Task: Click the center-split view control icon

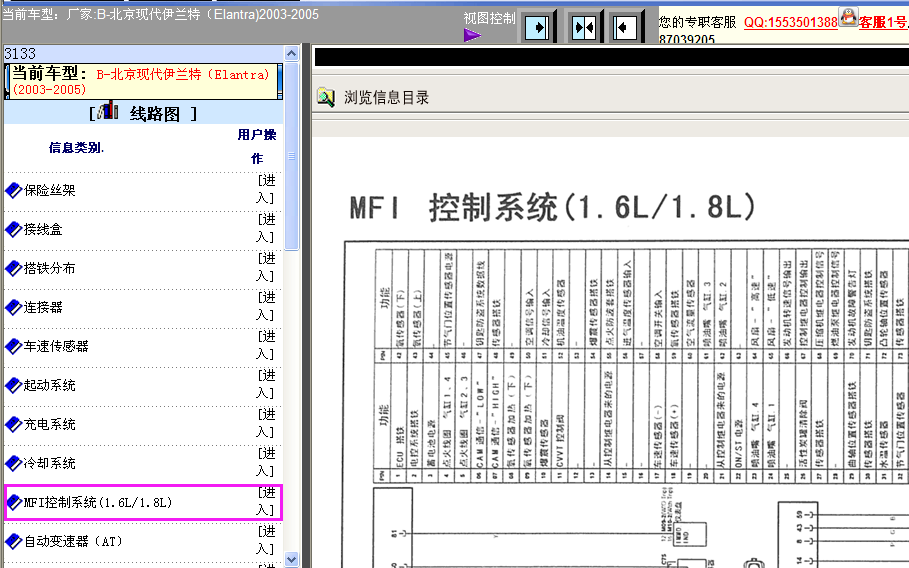Action: 583,27
